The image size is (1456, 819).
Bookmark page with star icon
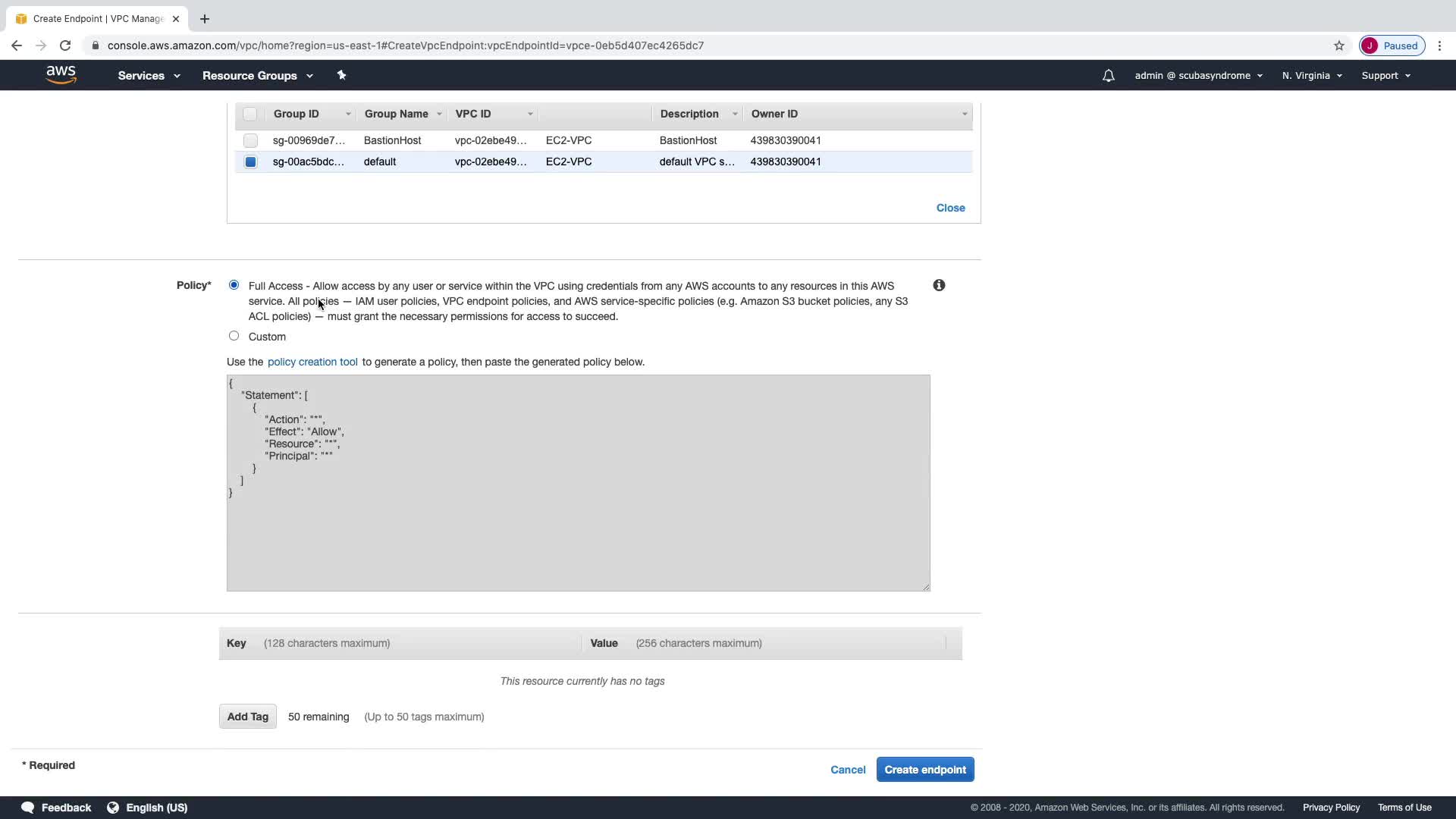click(1338, 45)
